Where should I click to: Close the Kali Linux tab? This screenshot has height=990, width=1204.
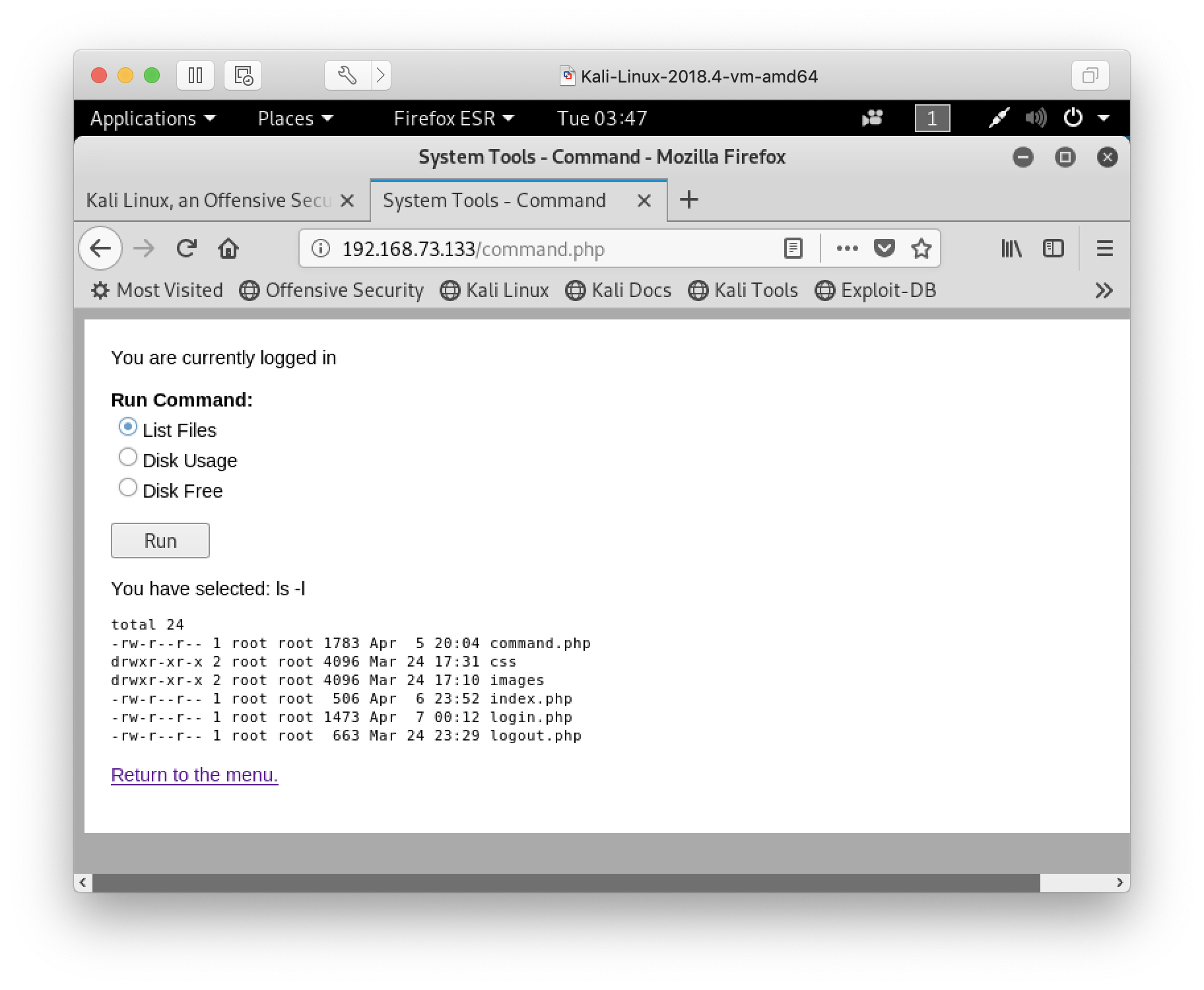pyautogui.click(x=347, y=201)
